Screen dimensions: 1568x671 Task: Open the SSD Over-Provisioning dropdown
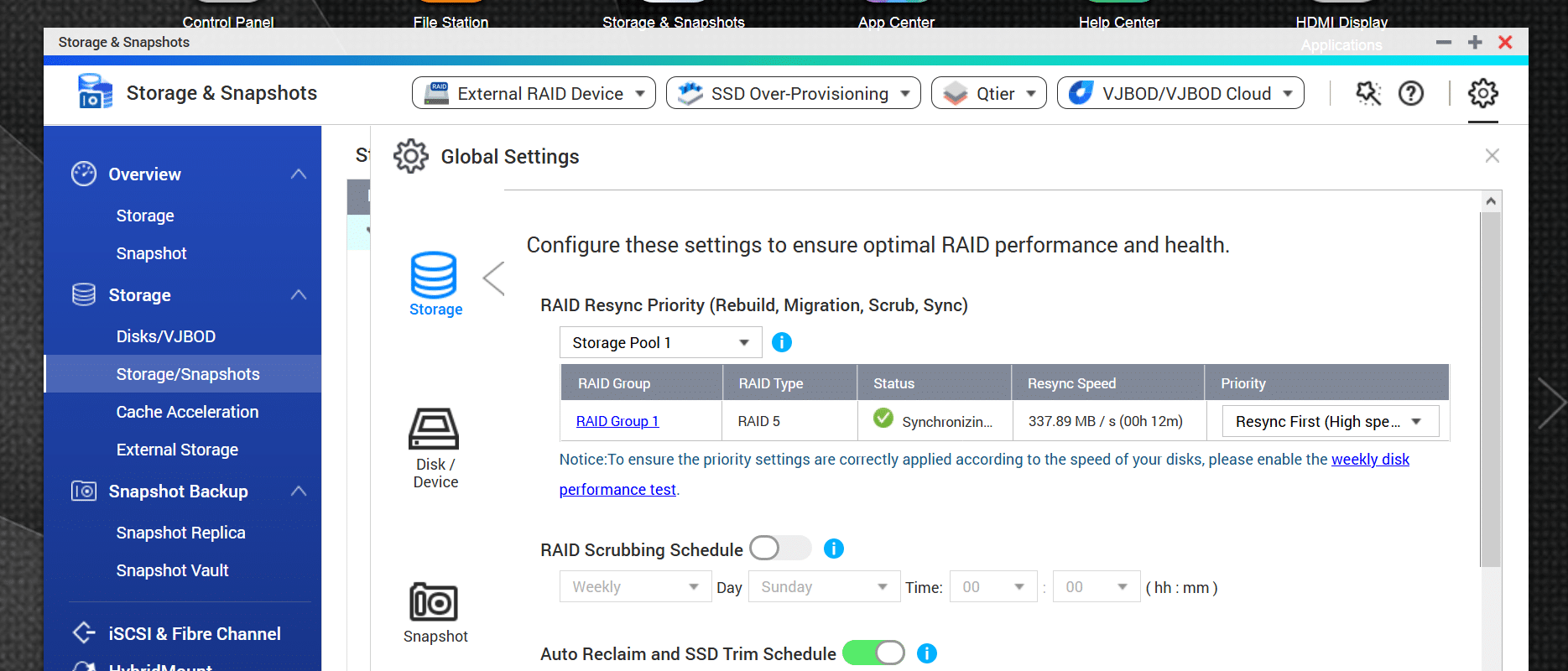(x=793, y=93)
